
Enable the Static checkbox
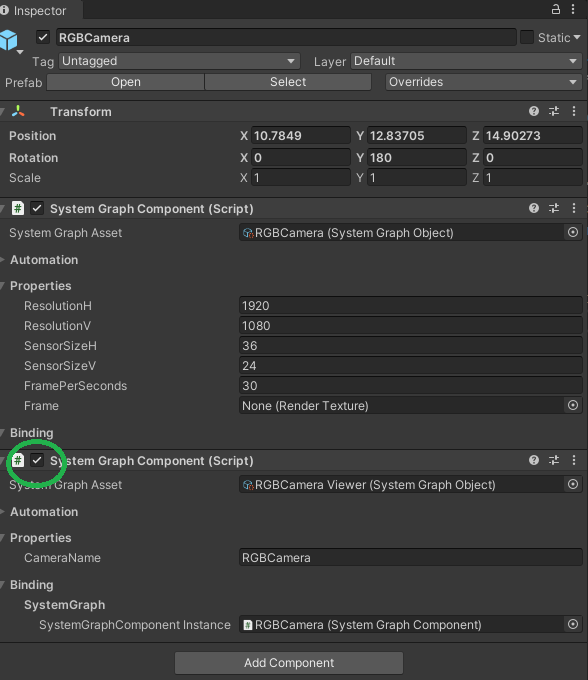pyautogui.click(x=526, y=37)
